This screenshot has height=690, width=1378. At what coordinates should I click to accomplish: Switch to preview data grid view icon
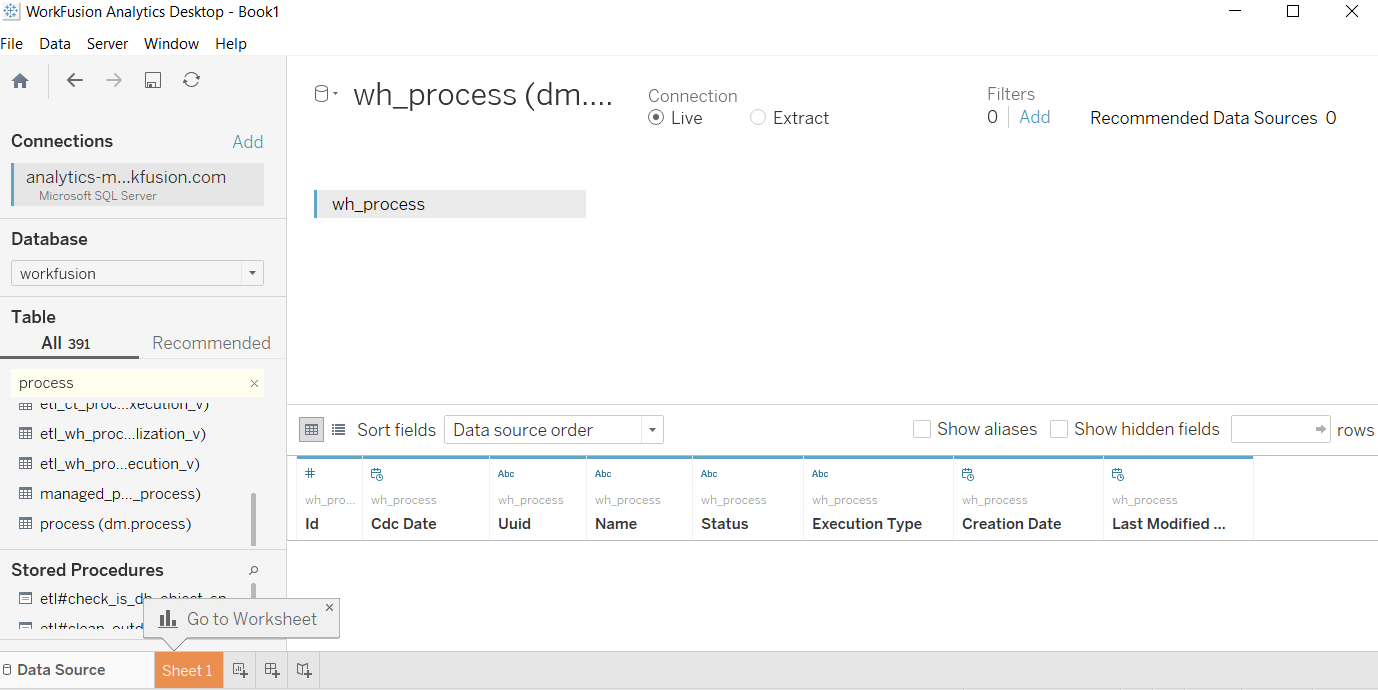click(x=312, y=430)
